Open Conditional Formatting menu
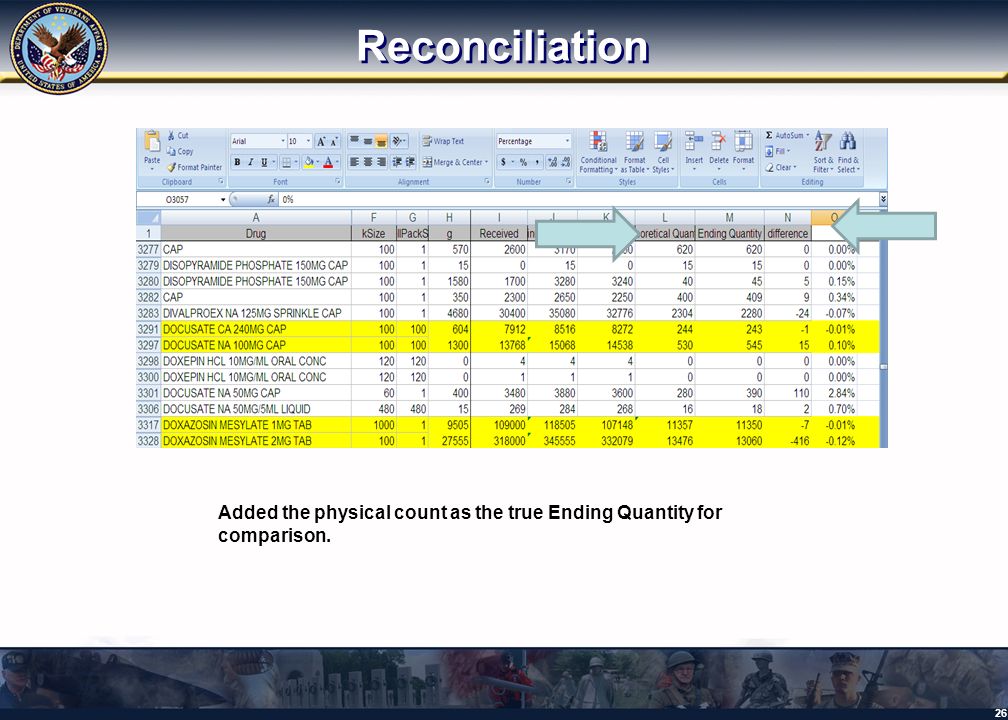Image resolution: width=1008 pixels, height=720 pixels. coord(598,152)
